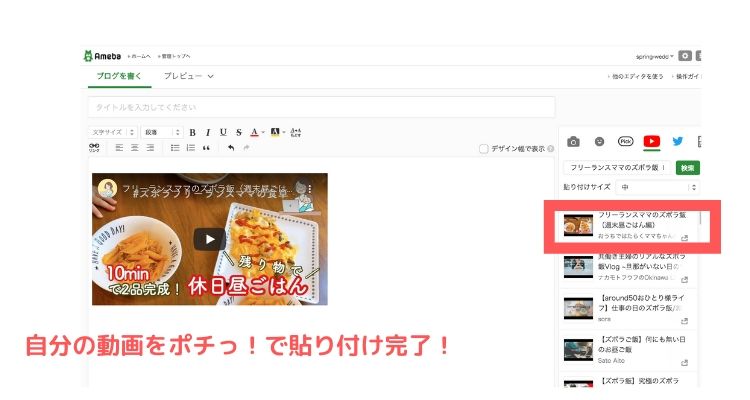Image resolution: width=750 pixels, height=400 pixels.
Task: Open the emoji smiley panel
Action: click(599, 141)
